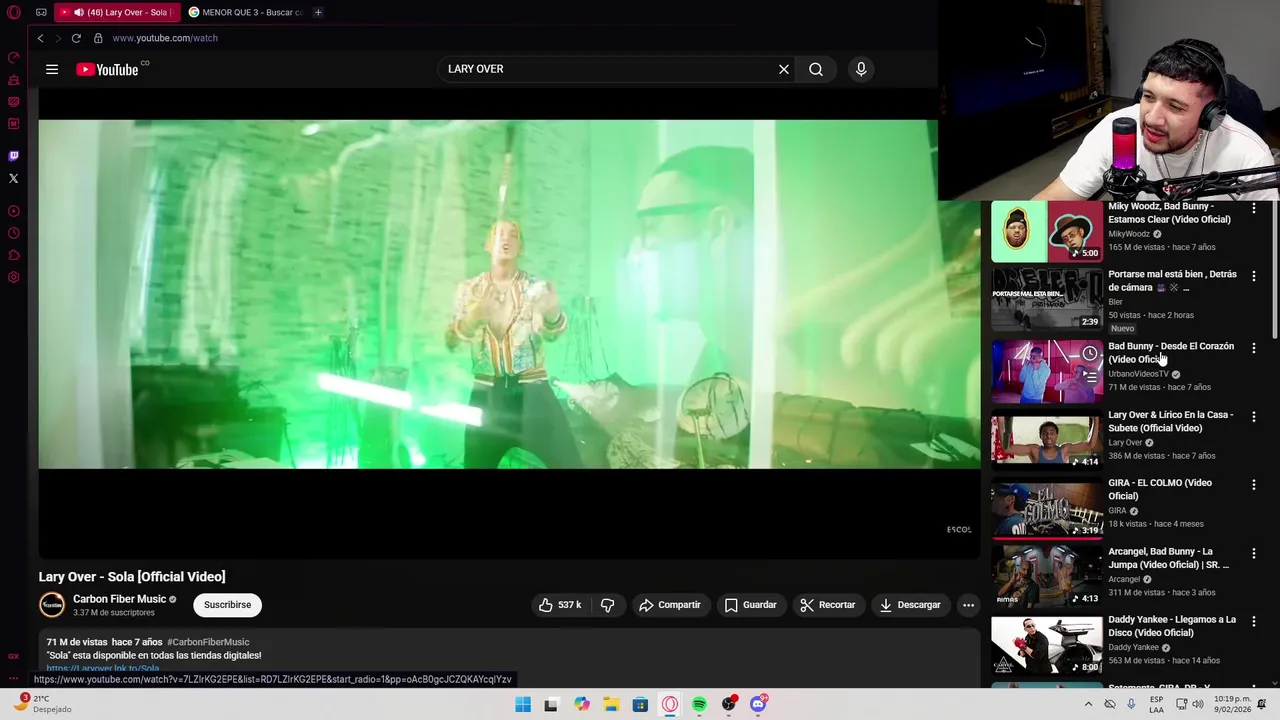Open the sidebar player icon
This screenshot has width=1280, height=720.
(14, 211)
